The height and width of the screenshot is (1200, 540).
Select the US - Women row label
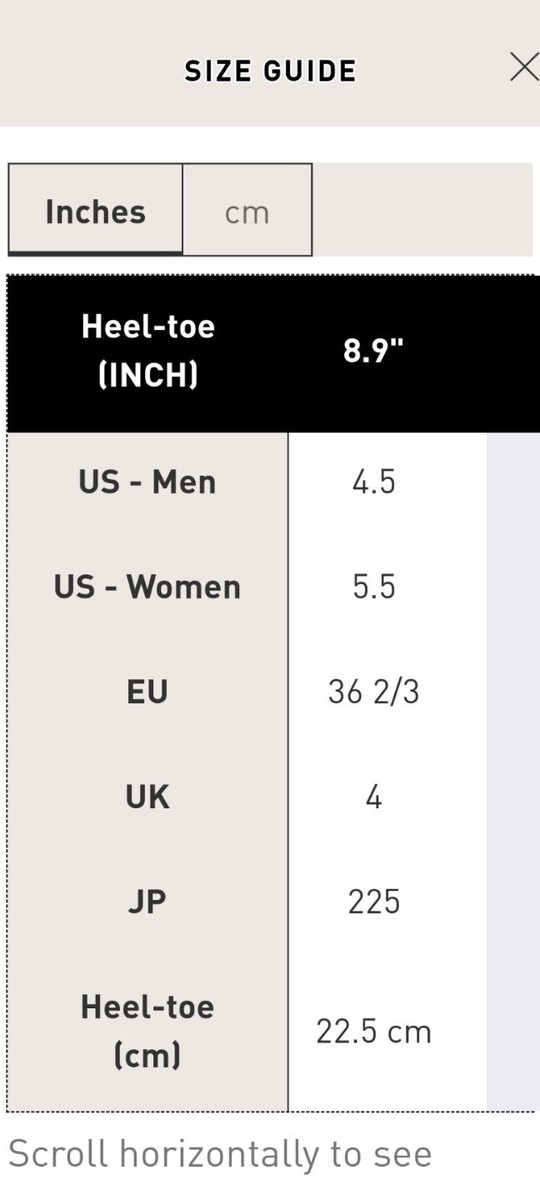[148, 587]
